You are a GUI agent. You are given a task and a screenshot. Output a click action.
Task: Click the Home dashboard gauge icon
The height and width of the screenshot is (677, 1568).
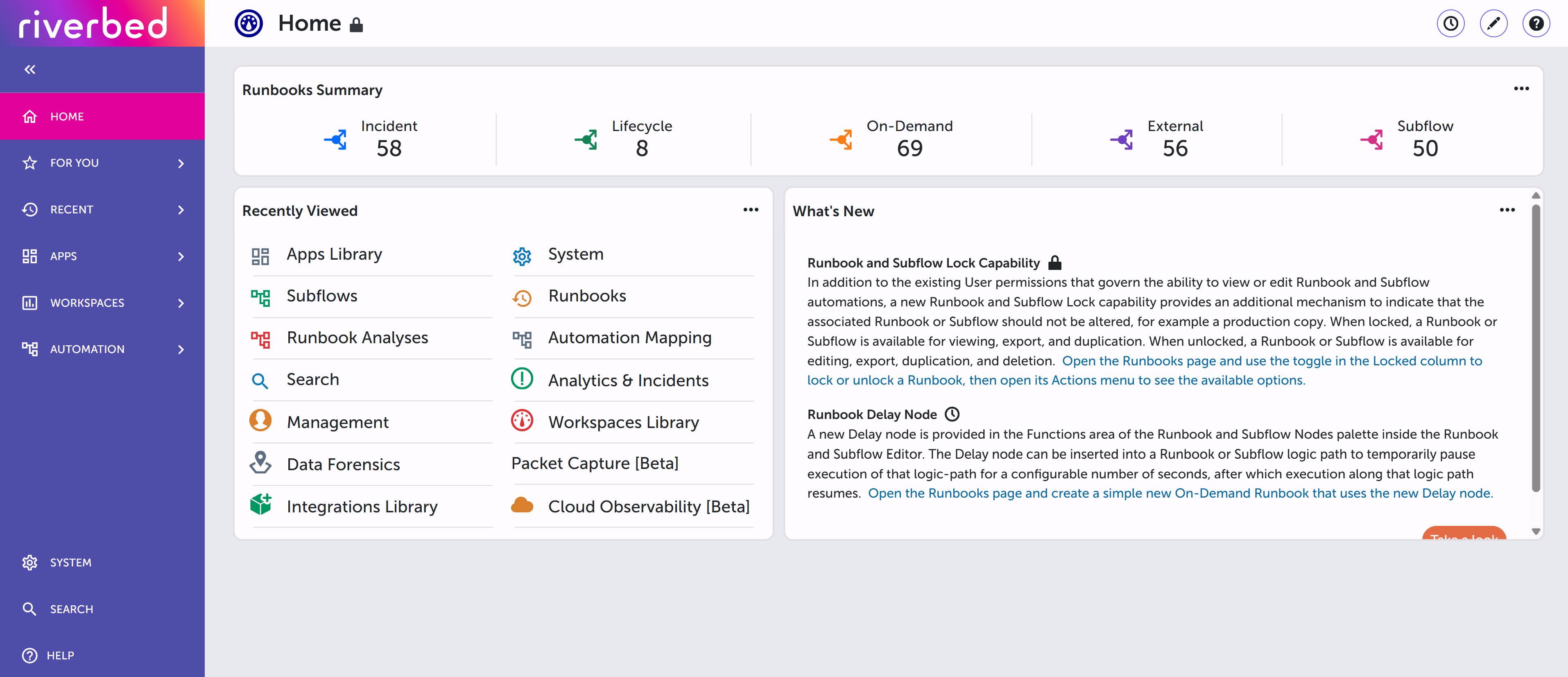[248, 24]
